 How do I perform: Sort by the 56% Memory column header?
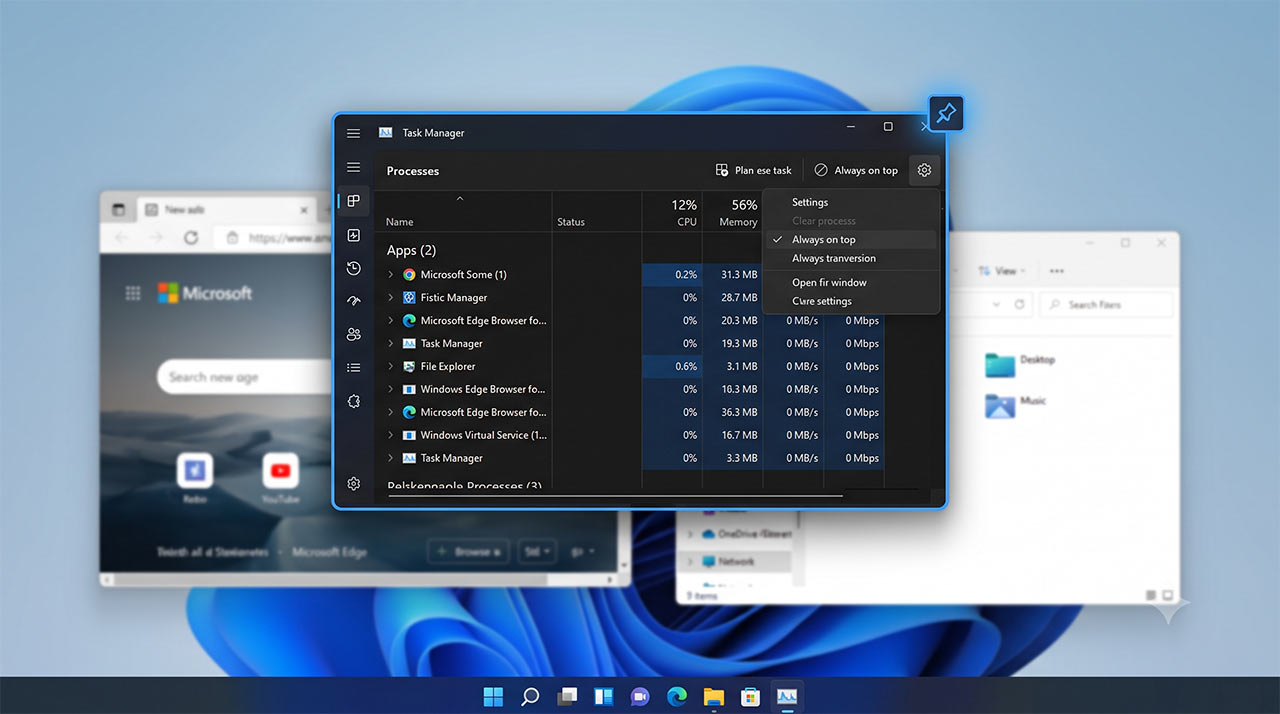pyautogui.click(x=732, y=212)
